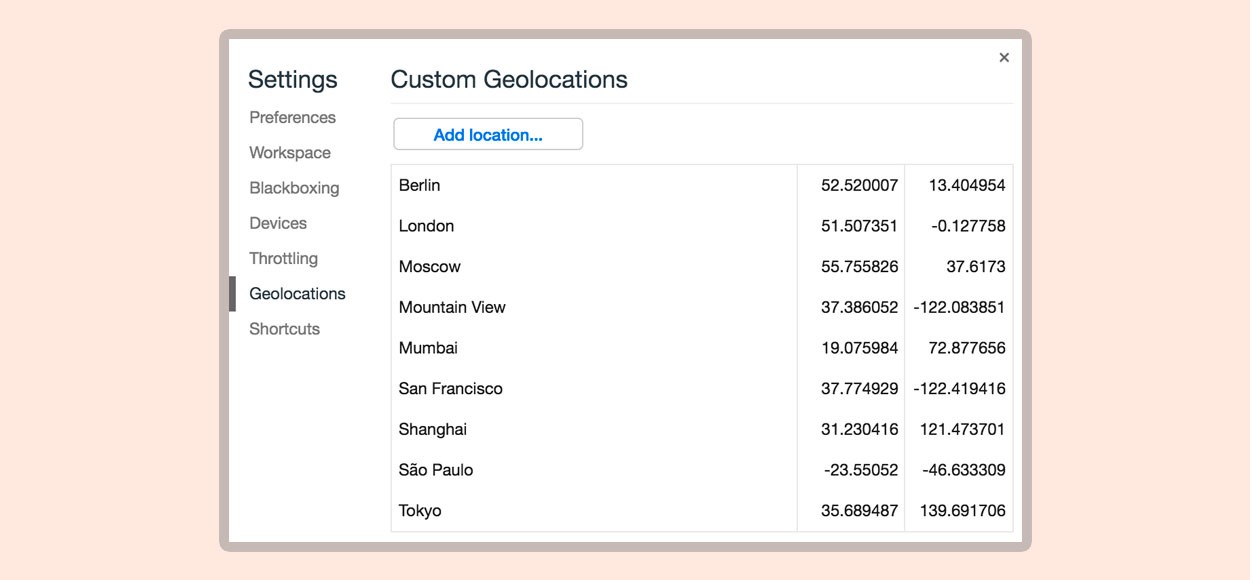Screen dimensions: 1250x580
Task: Go to the Devices settings
Action: [x=278, y=223]
